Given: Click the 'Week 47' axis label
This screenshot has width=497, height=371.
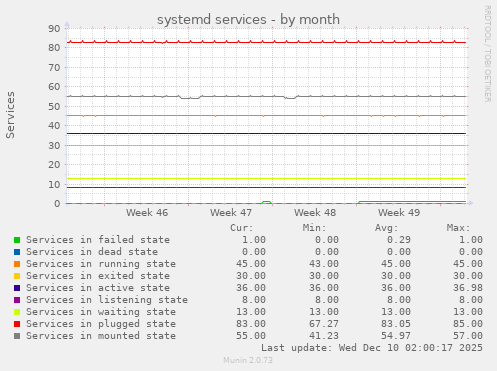Looking at the screenshot, I should tap(231, 213).
